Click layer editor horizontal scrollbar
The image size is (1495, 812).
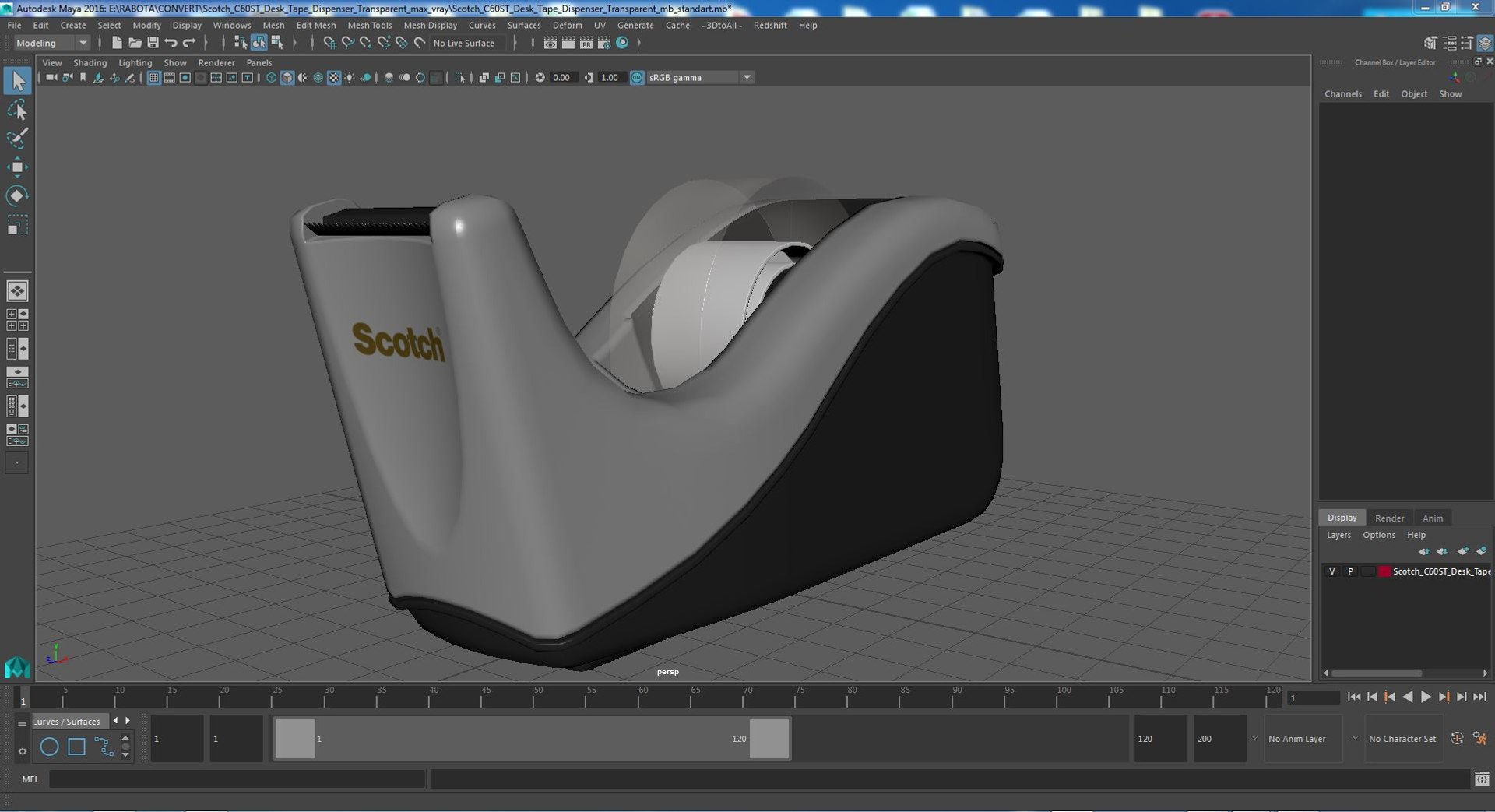coord(1377,673)
